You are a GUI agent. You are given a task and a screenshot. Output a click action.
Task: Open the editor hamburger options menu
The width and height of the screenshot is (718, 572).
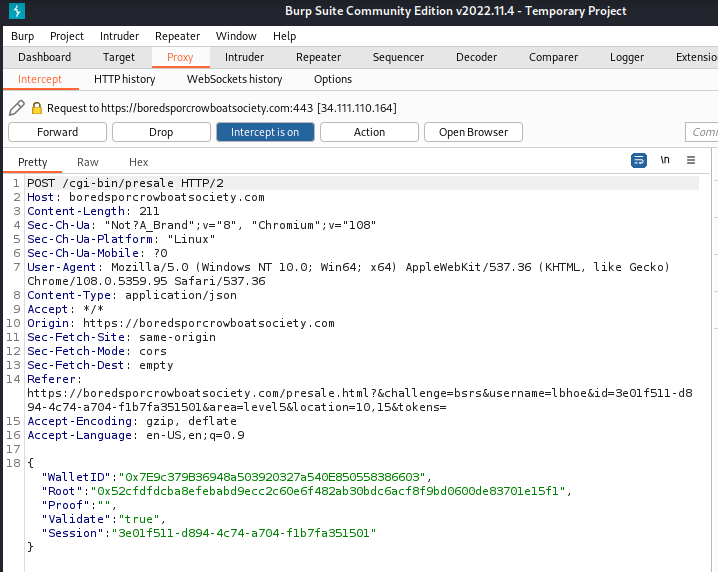click(x=690, y=160)
